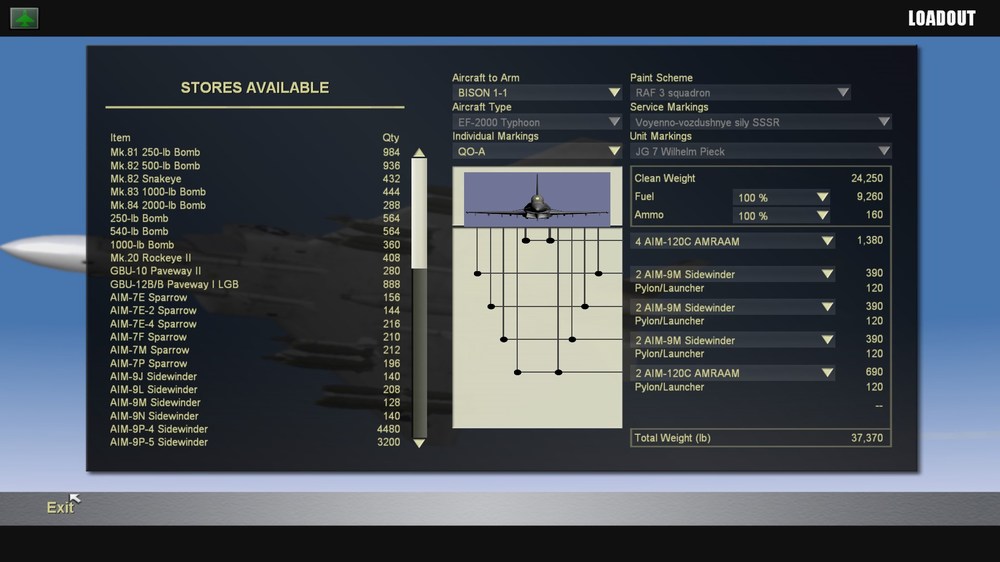The image size is (1000, 562).
Task: Expand the Individual Markings QO-A dropdown
Action: tap(614, 151)
